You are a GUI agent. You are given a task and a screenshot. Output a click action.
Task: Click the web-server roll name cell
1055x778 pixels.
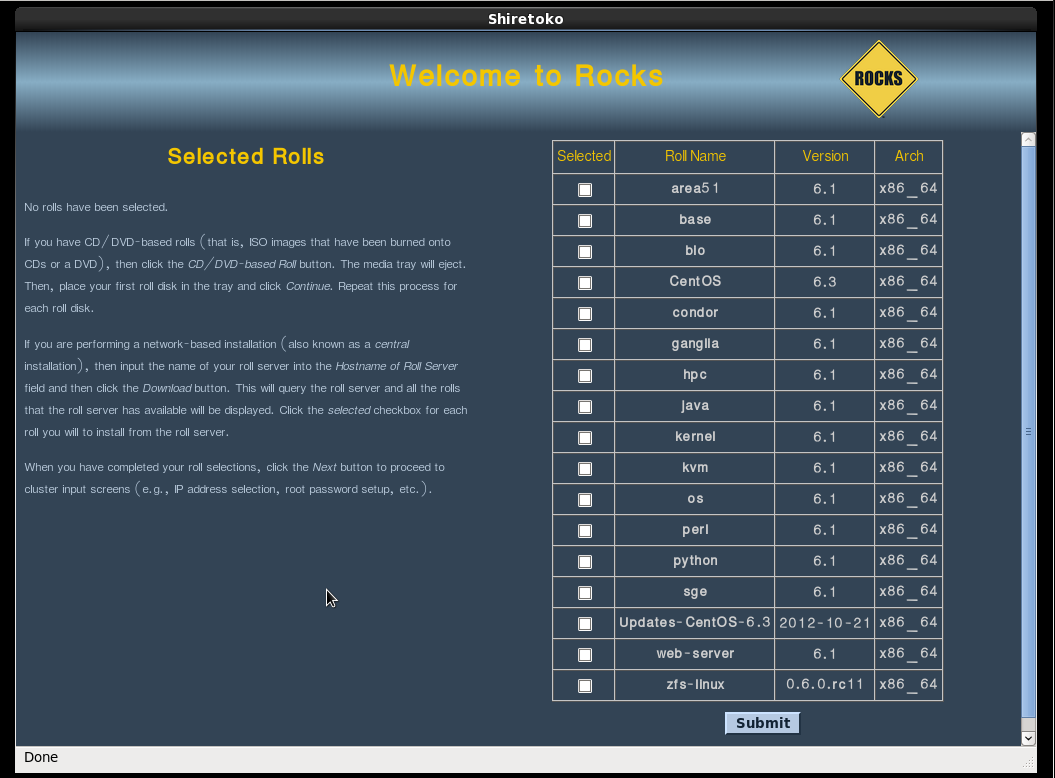click(x=695, y=653)
